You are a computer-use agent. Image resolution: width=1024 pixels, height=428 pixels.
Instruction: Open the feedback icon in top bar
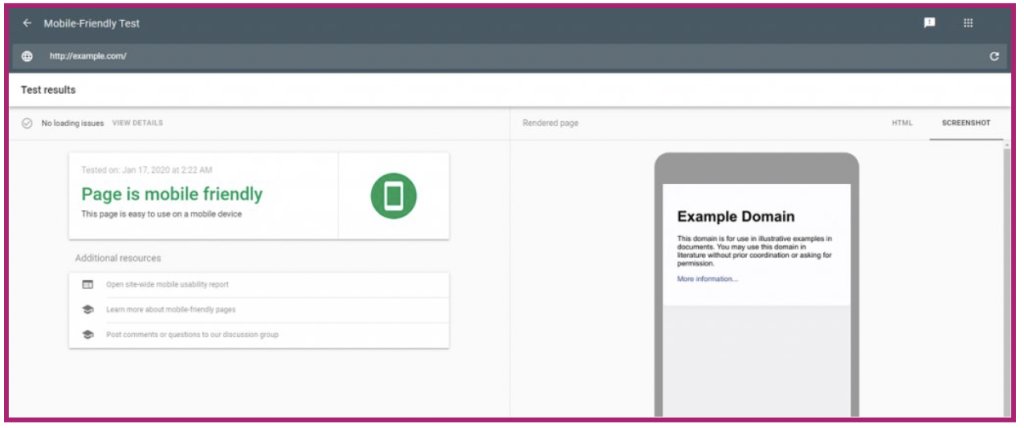tap(929, 23)
